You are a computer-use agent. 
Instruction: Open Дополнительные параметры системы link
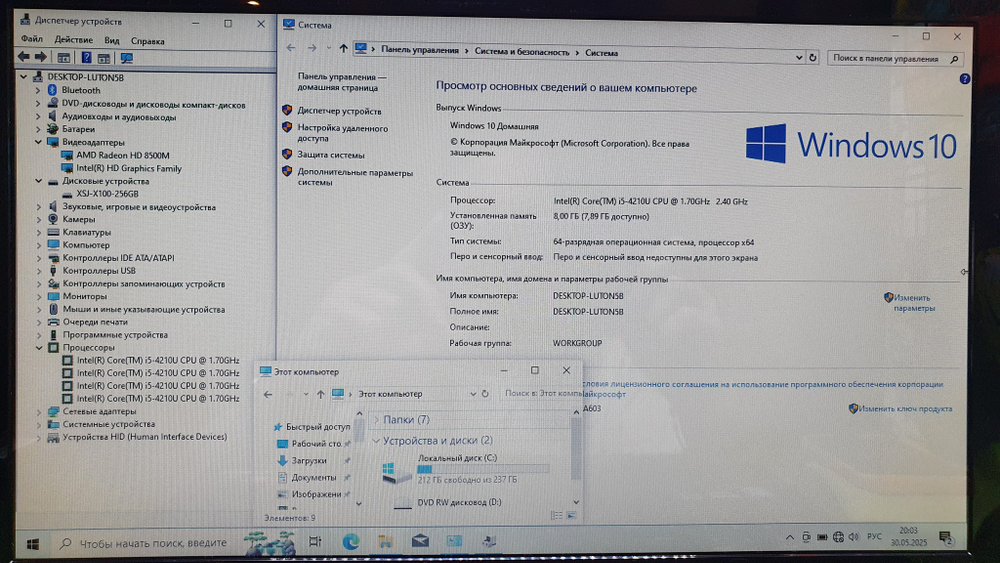click(355, 177)
